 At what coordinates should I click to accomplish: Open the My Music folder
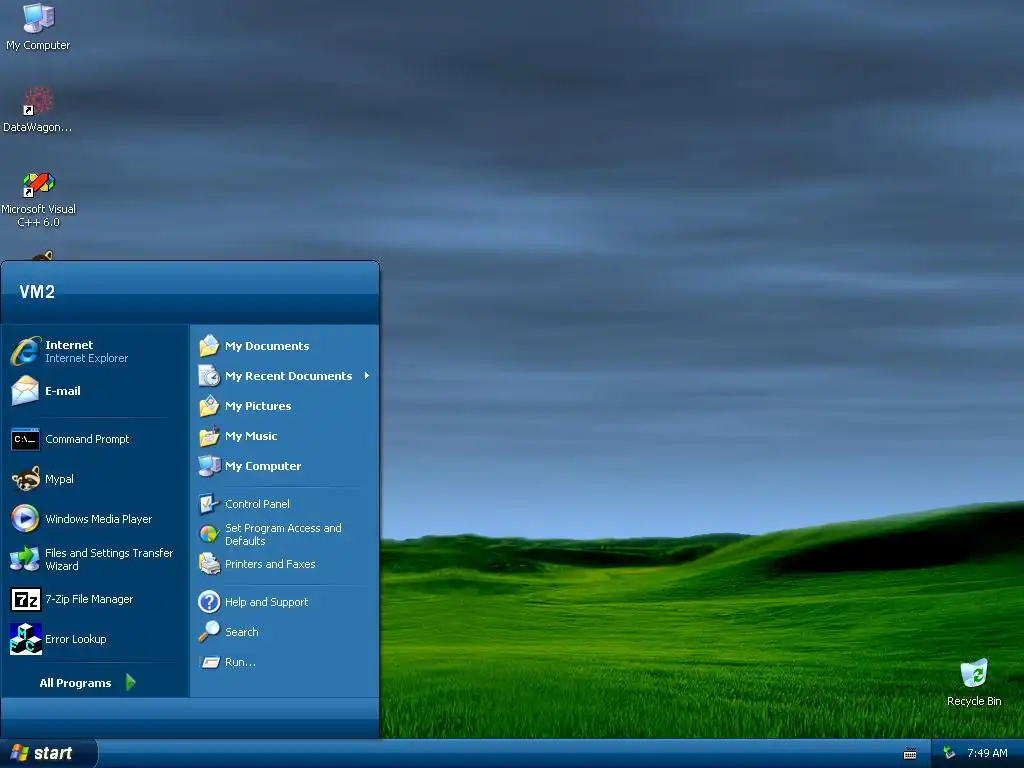(x=283, y=436)
